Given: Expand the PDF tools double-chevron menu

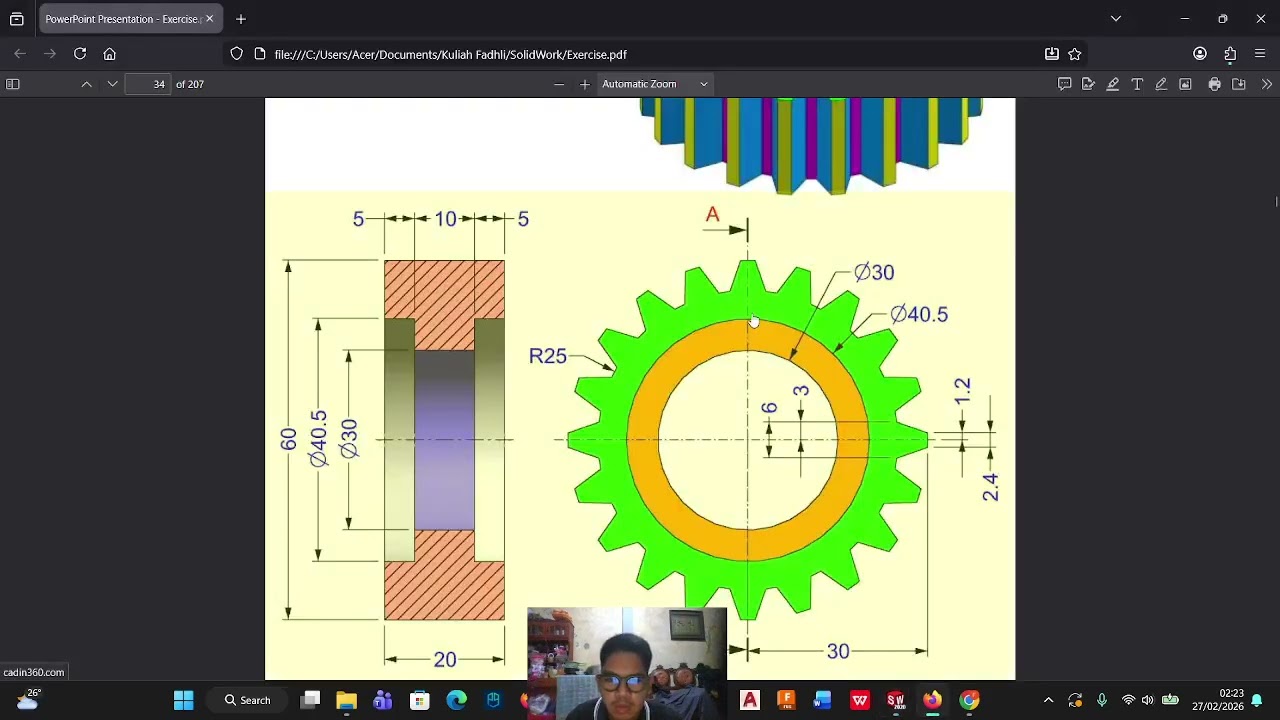Looking at the screenshot, I should [1267, 84].
